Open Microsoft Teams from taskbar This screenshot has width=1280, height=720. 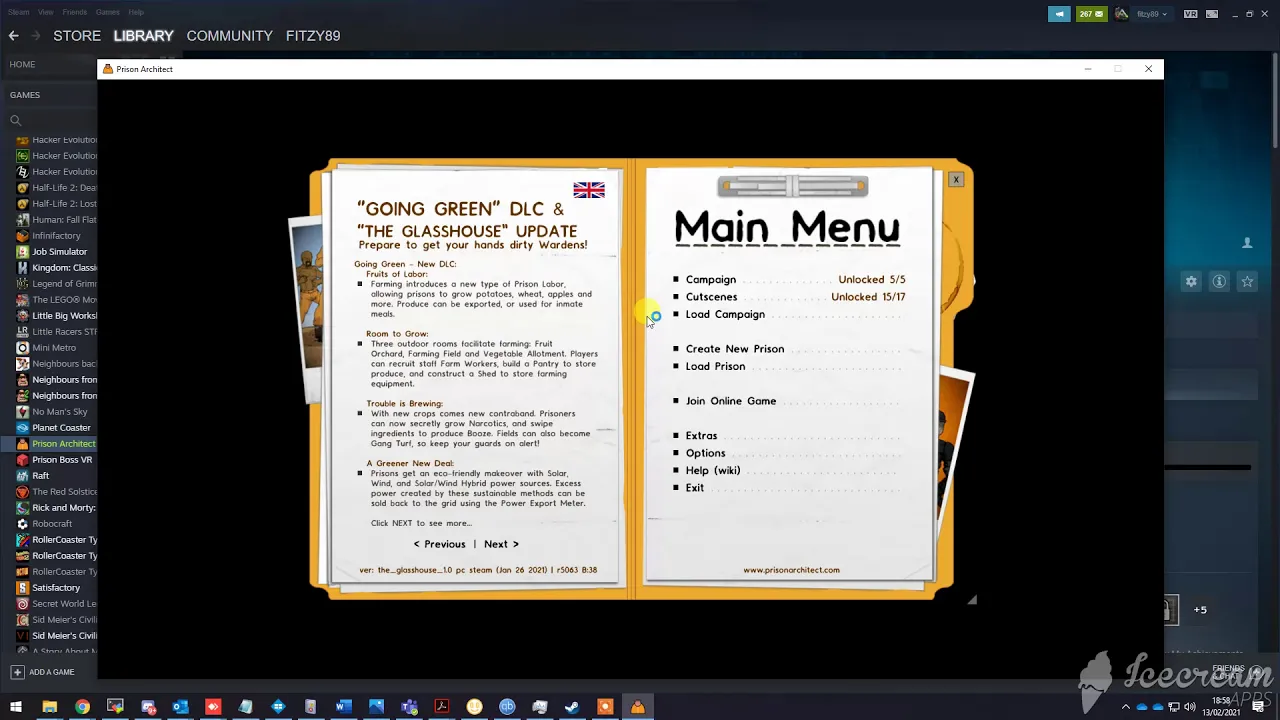409,707
